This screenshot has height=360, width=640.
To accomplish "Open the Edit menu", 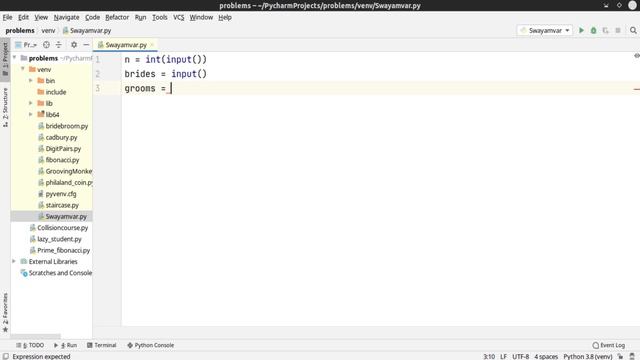I will click(23, 17).
